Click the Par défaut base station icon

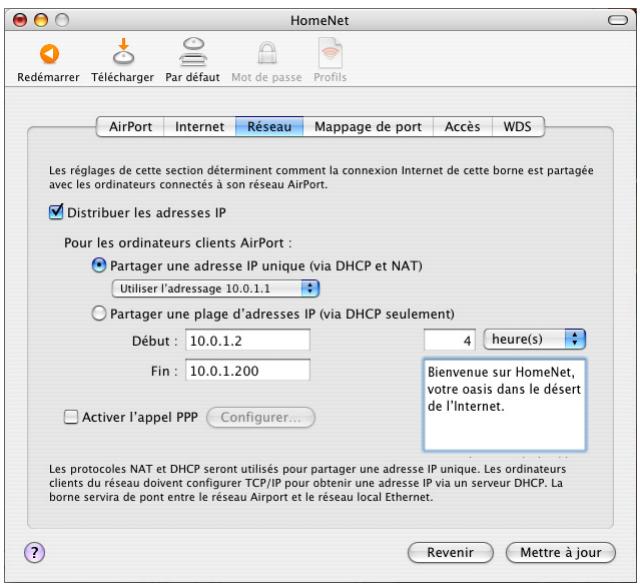coord(193,52)
